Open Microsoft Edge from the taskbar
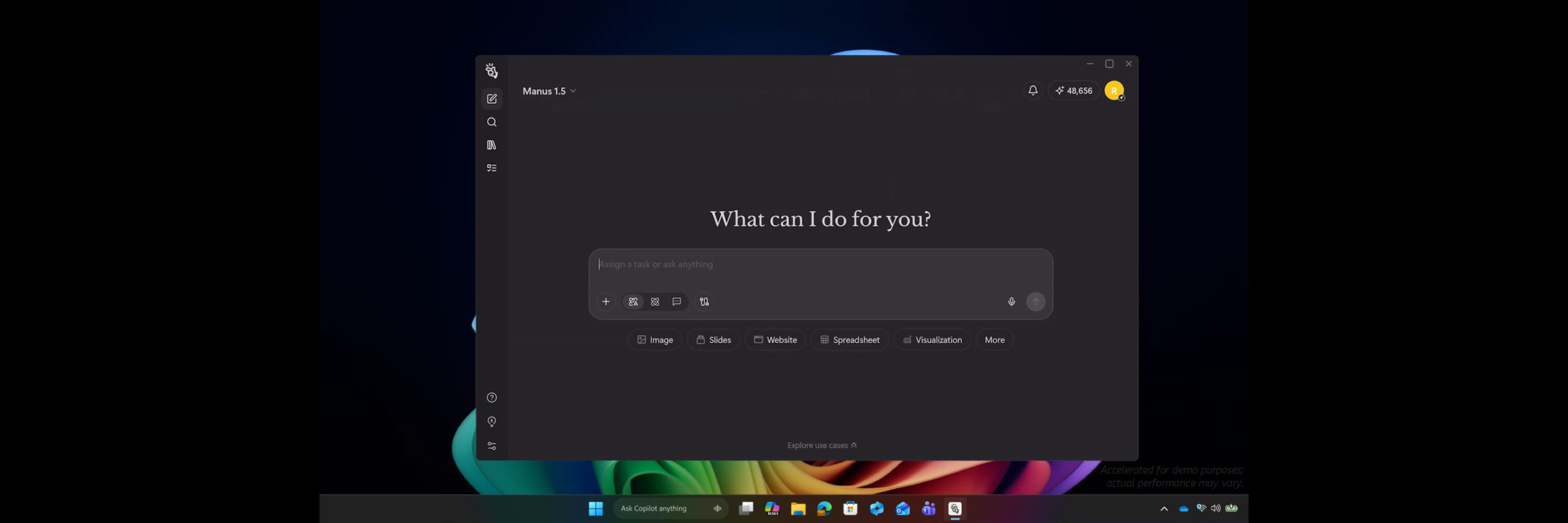This screenshot has width=1568, height=523. 824,508
